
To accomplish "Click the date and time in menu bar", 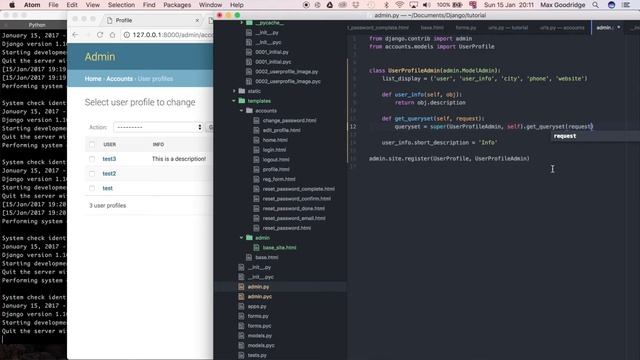I will (509, 5).
